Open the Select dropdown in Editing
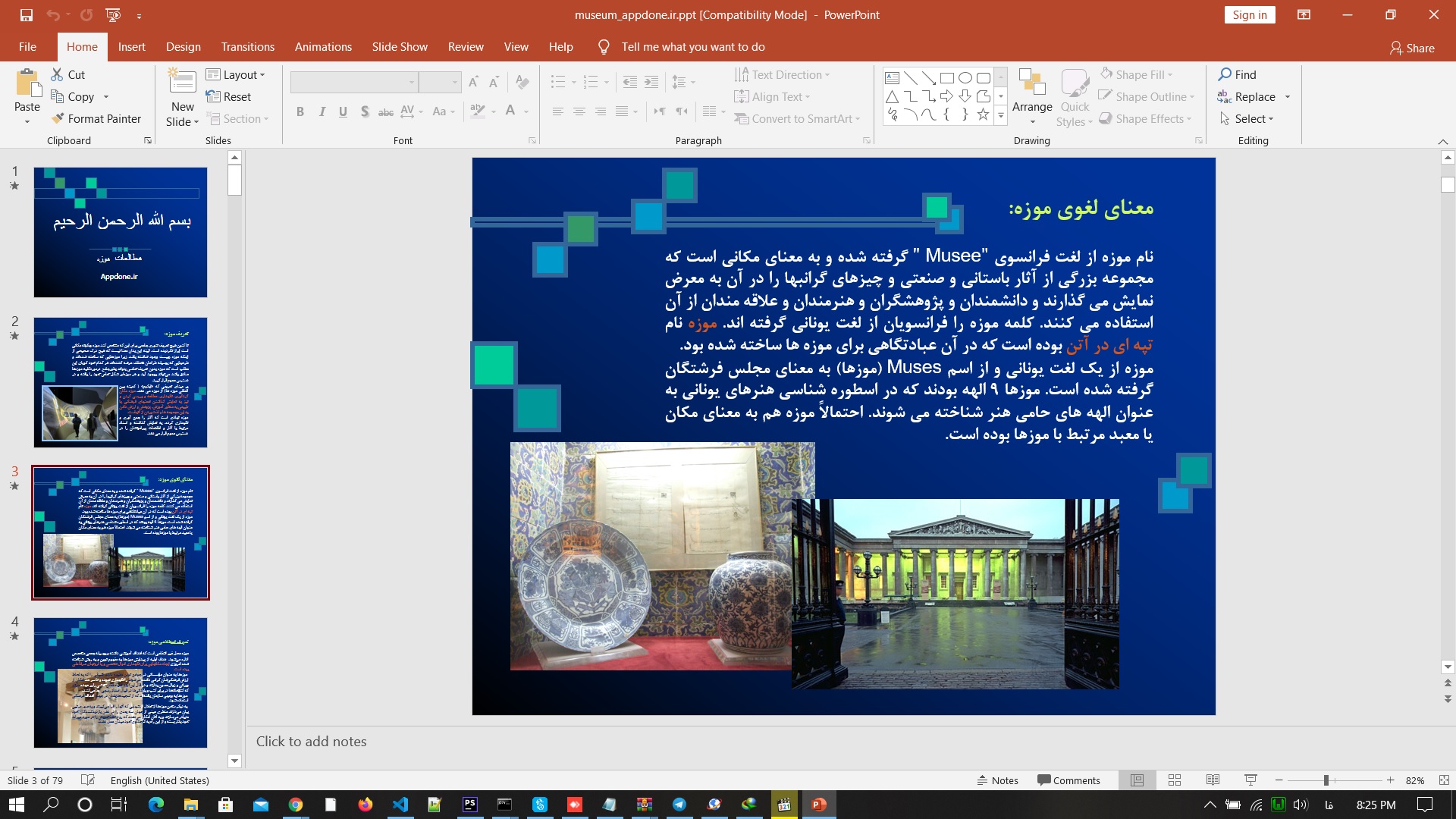The image size is (1456, 819). tap(1247, 118)
